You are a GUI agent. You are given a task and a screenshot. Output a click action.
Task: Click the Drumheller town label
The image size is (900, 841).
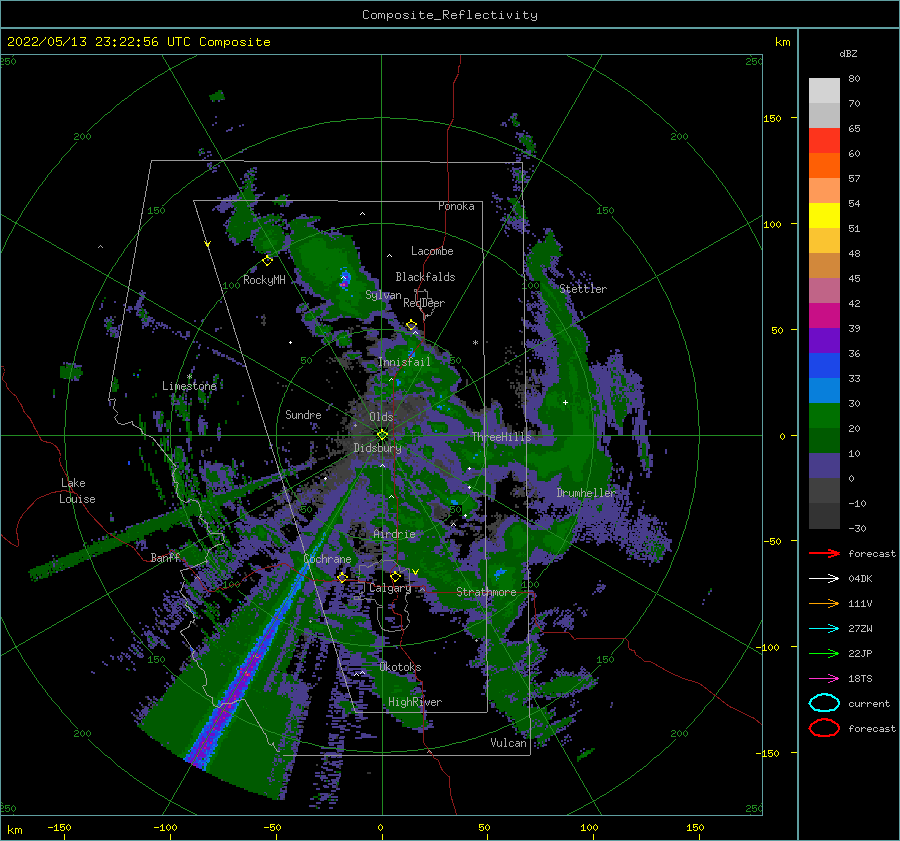tap(586, 493)
